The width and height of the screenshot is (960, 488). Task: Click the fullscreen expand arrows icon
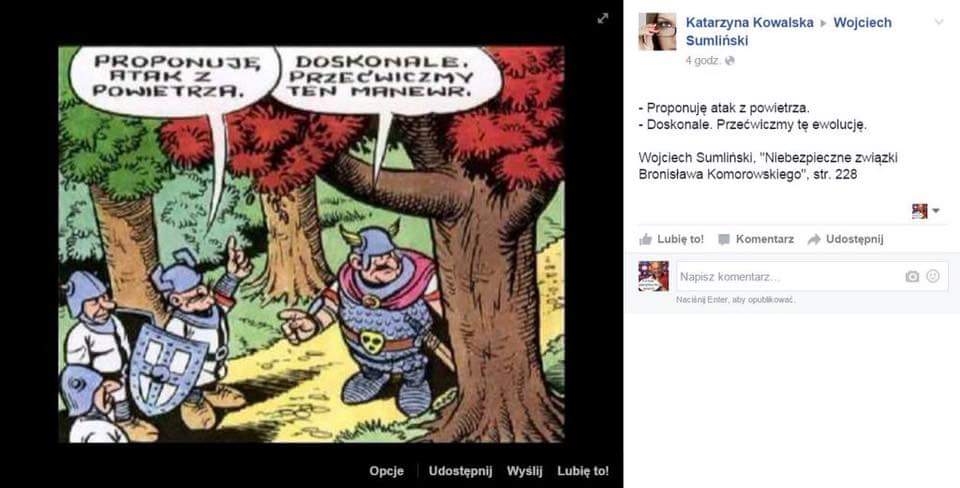point(602,18)
